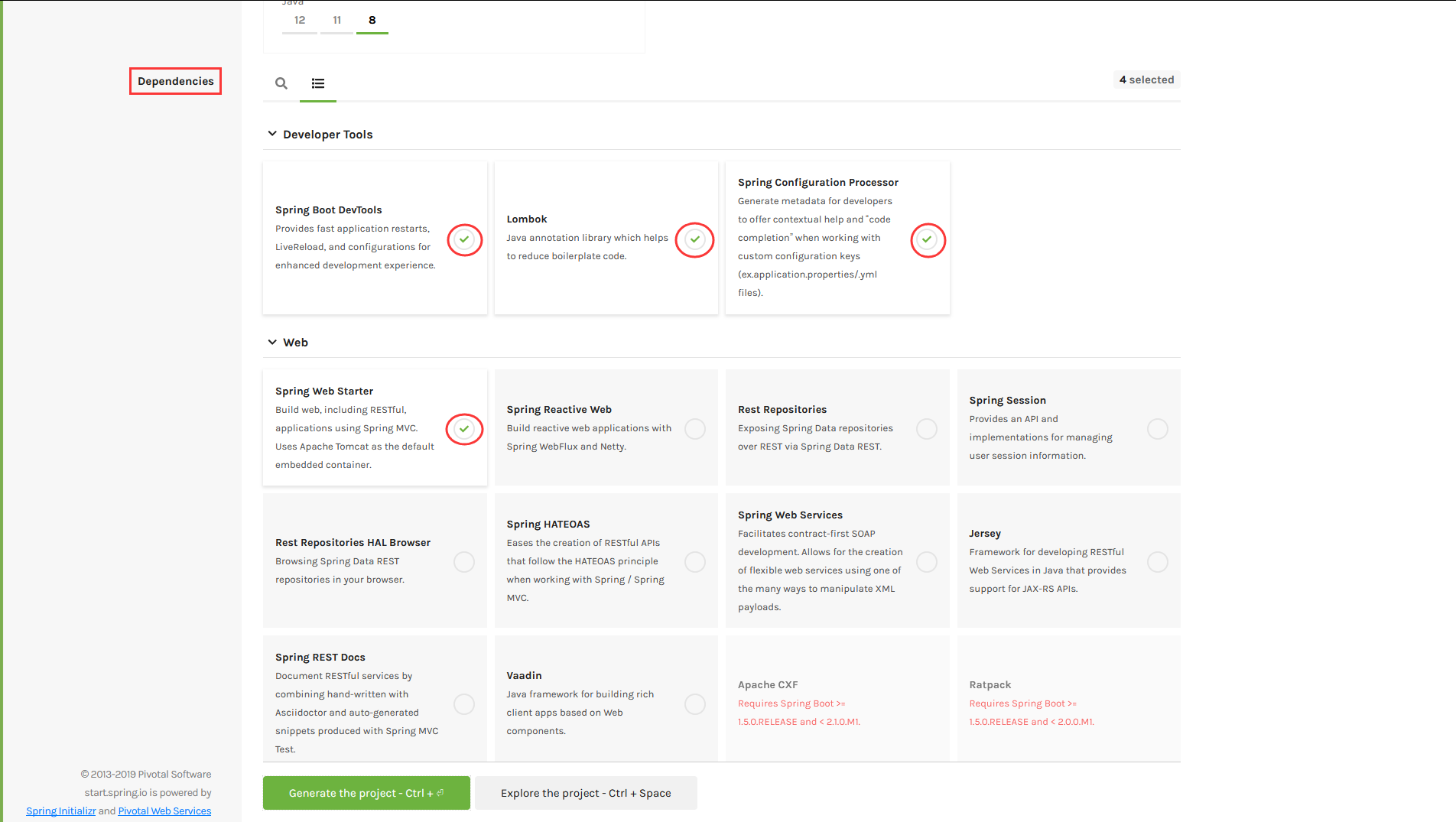Open the Pivotal Web Services link

click(x=164, y=811)
